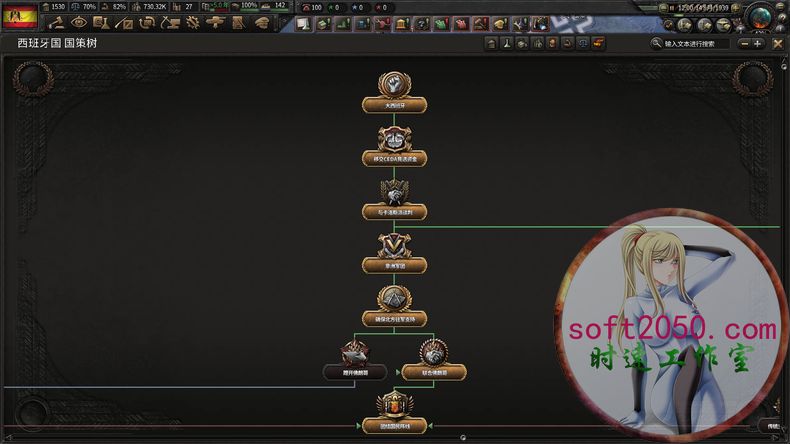Select the CEDA focus node

point(393,145)
